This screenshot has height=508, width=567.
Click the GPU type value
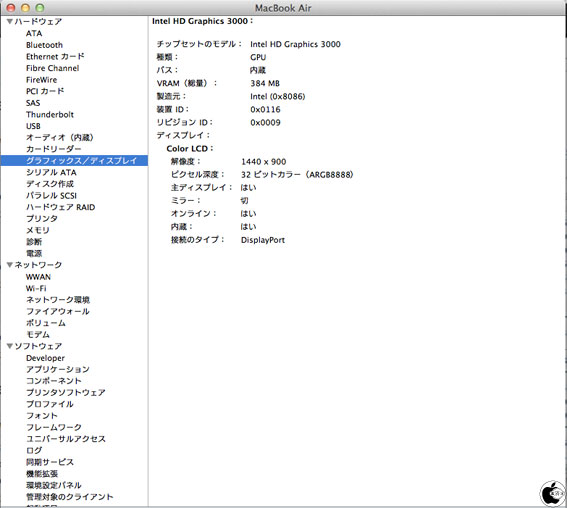pyautogui.click(x=258, y=57)
